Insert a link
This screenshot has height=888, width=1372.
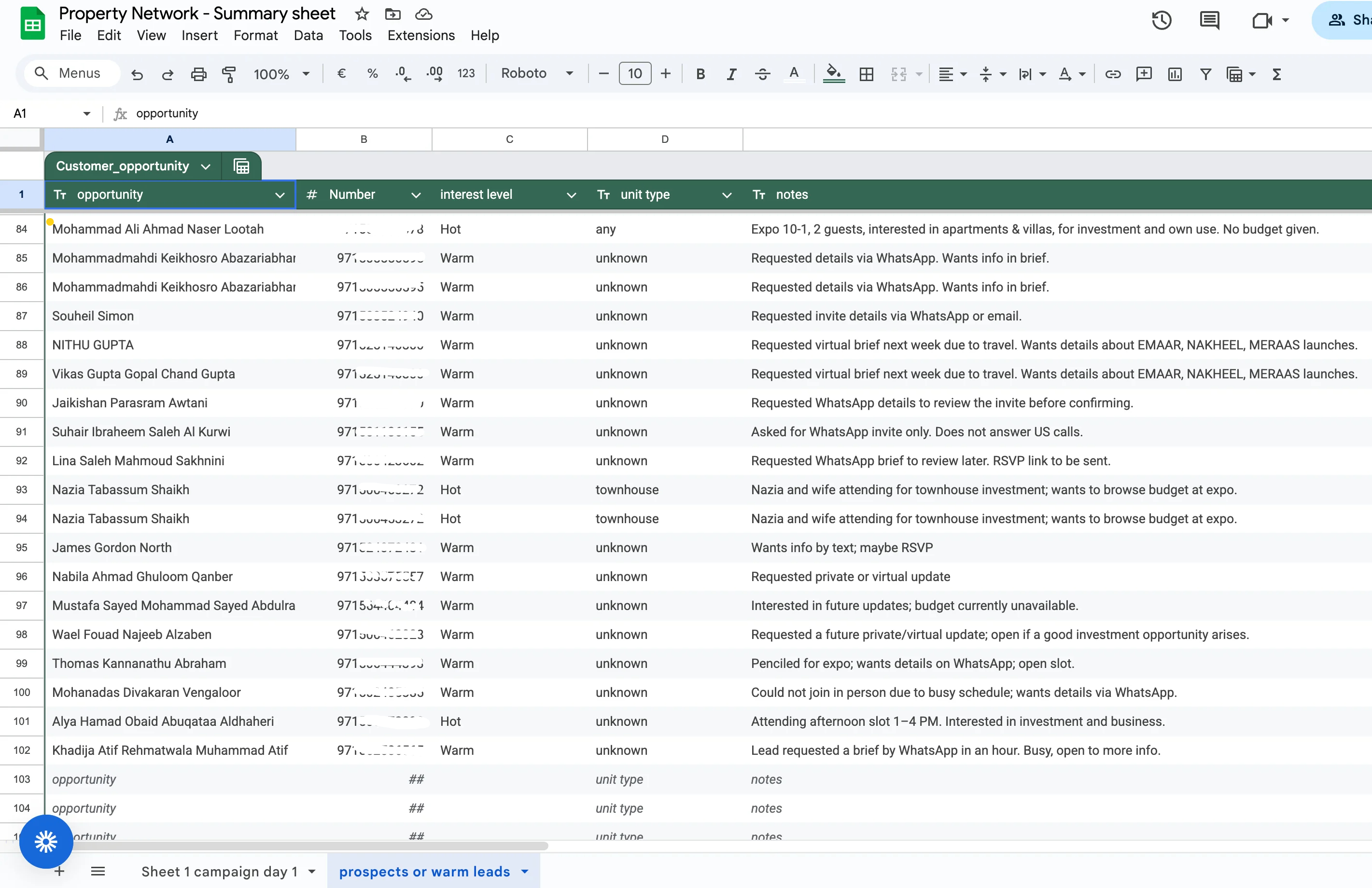(x=1113, y=74)
